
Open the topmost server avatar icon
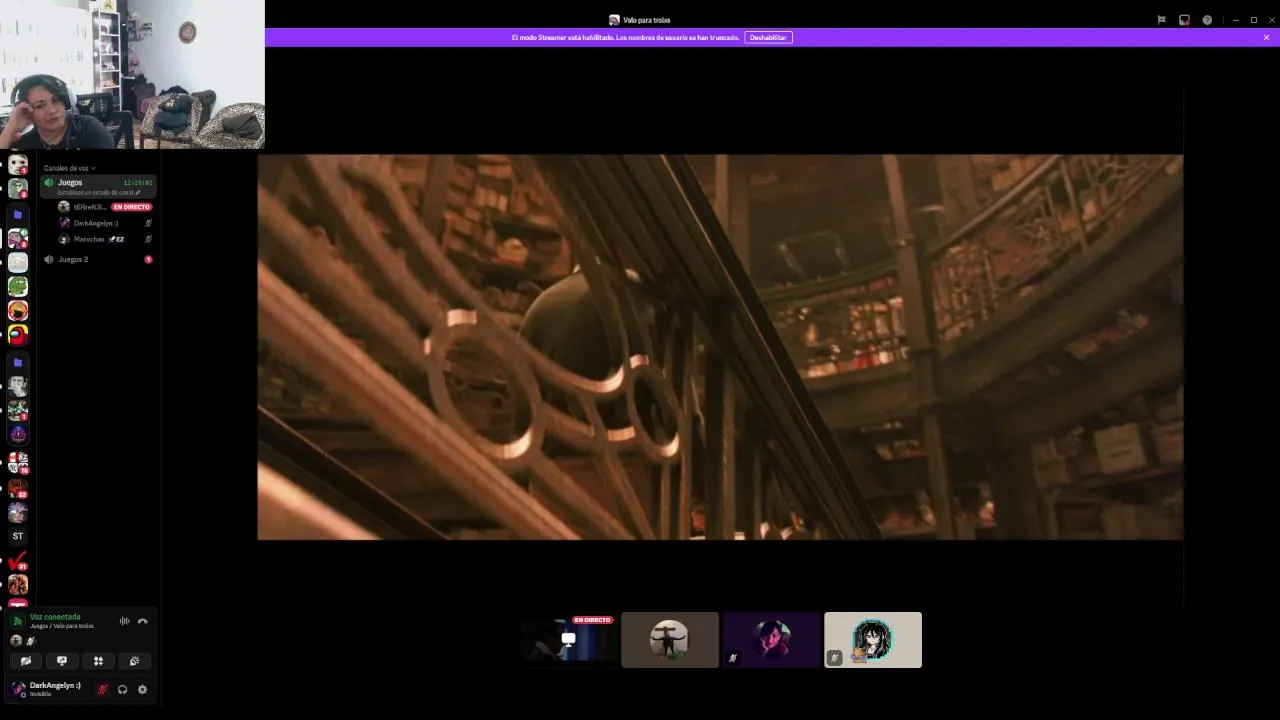[x=18, y=164]
